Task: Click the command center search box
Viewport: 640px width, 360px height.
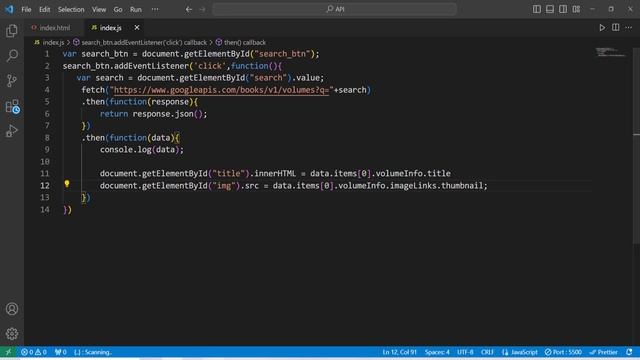Action: 334,9
